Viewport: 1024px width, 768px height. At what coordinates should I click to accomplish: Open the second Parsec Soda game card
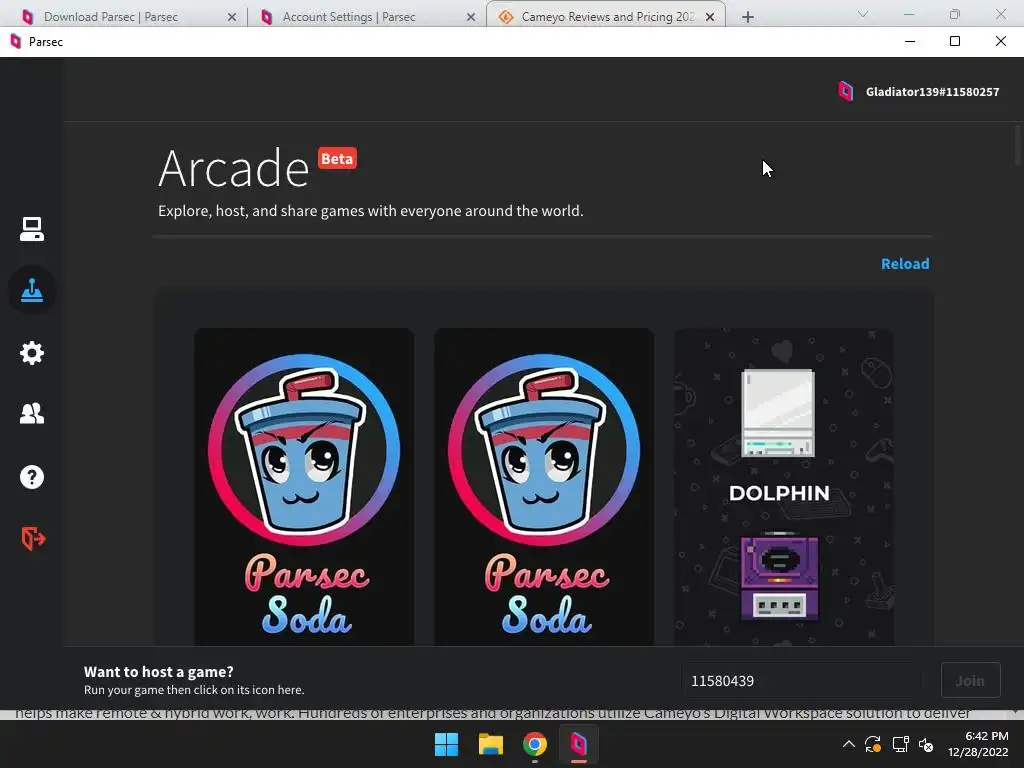(x=544, y=487)
